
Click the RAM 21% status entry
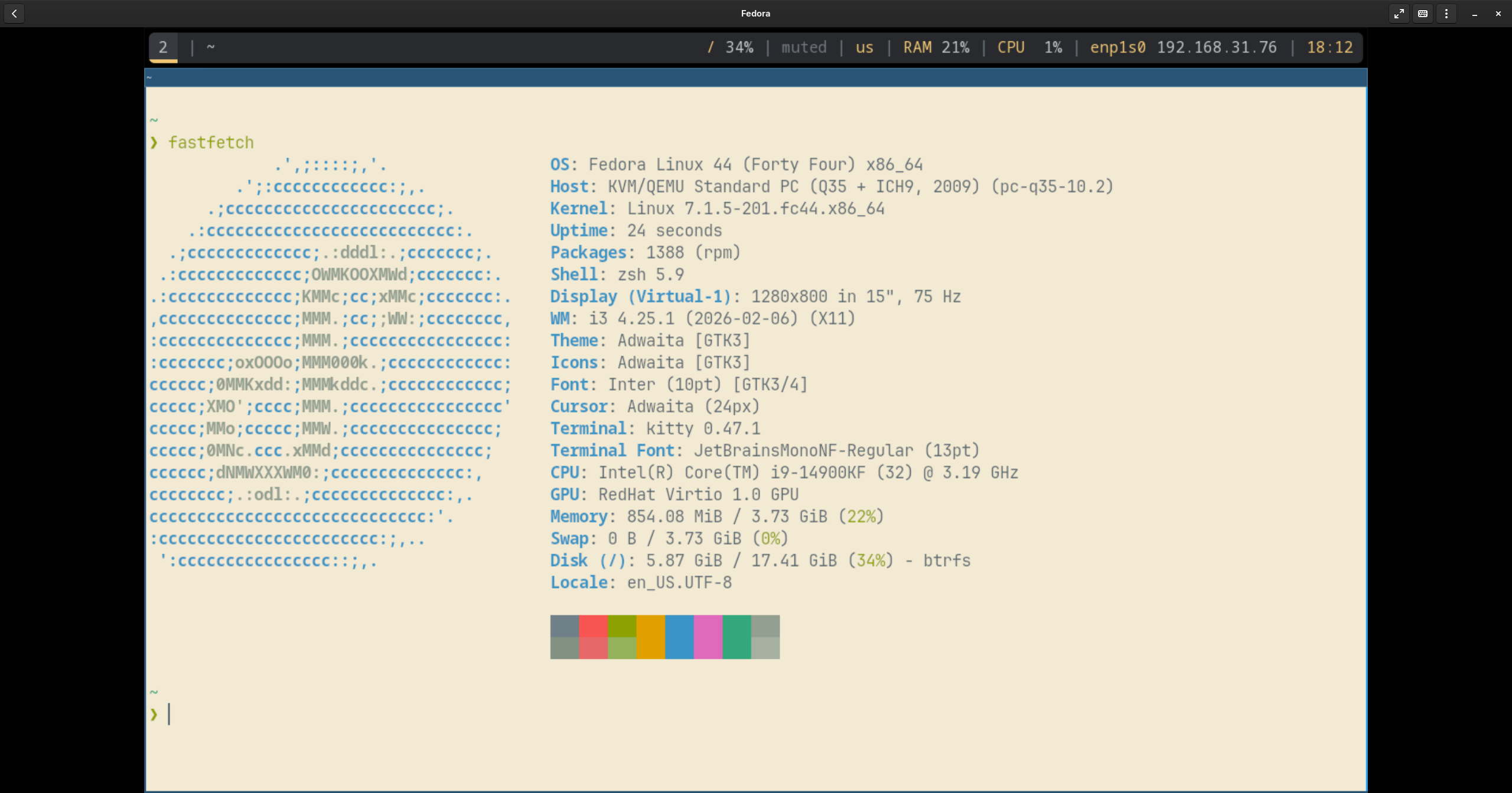pos(936,47)
